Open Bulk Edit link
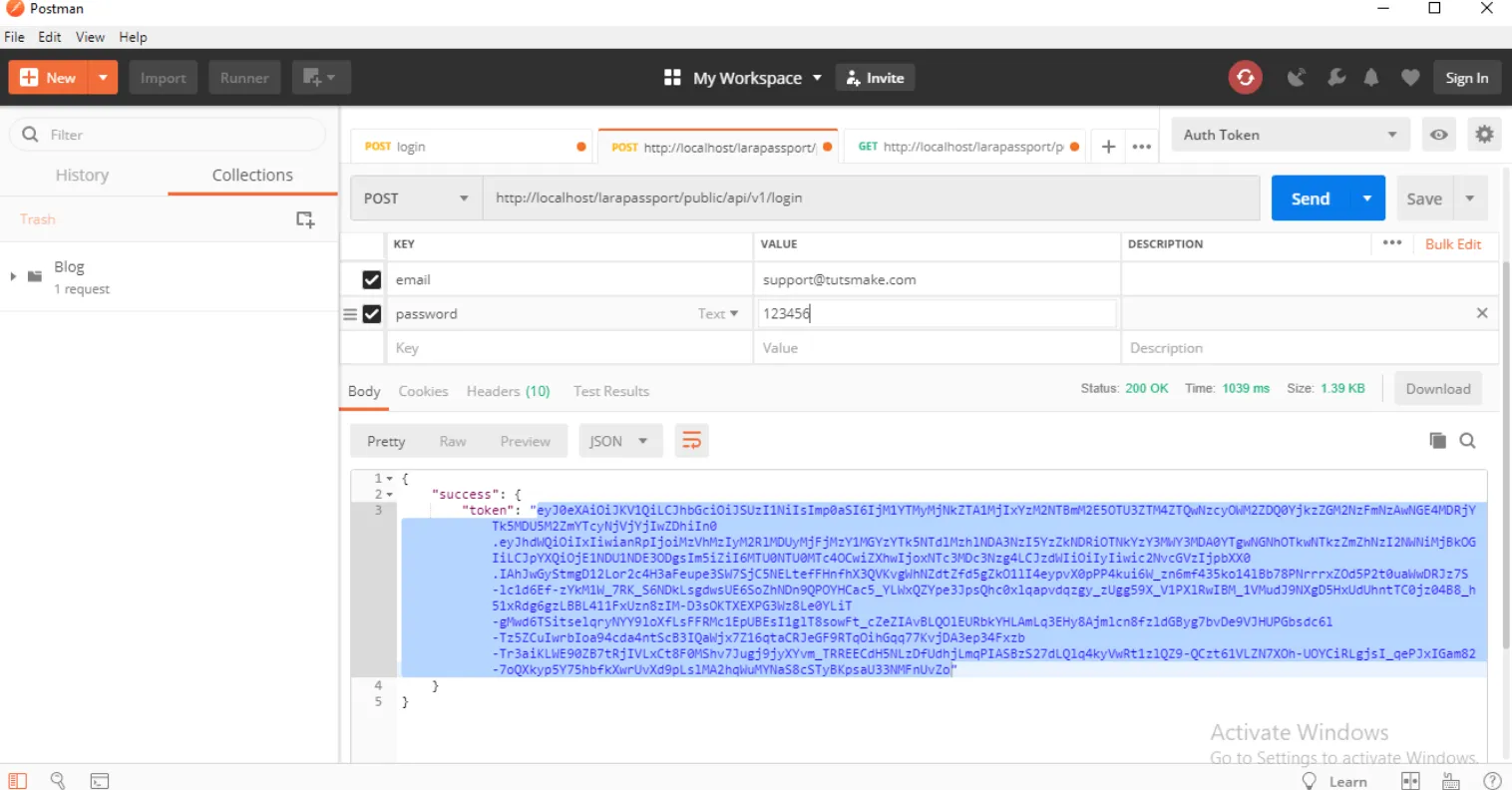Screen dimensions: 1512x790 (x=1453, y=243)
